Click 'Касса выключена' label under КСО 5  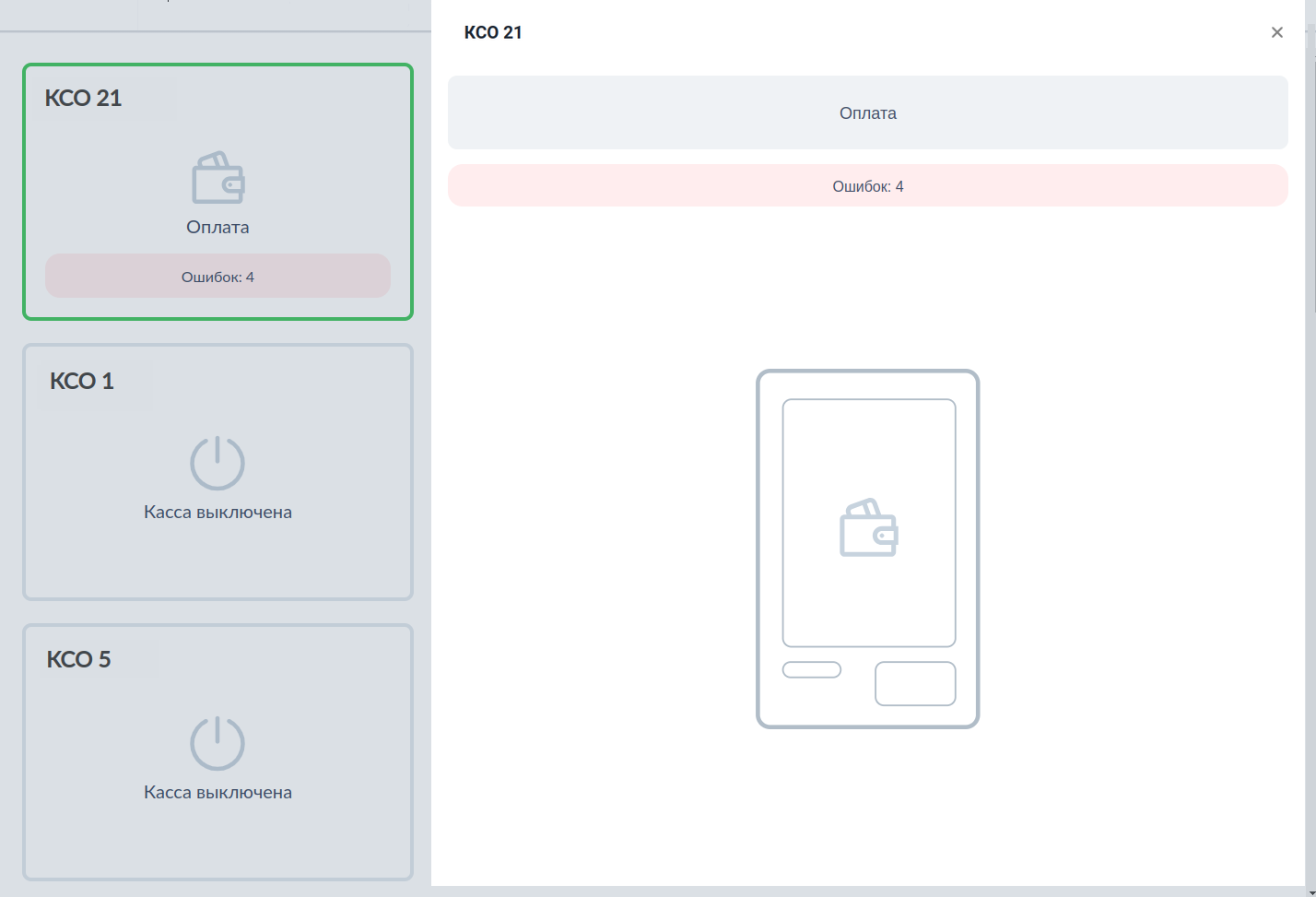tap(217, 793)
